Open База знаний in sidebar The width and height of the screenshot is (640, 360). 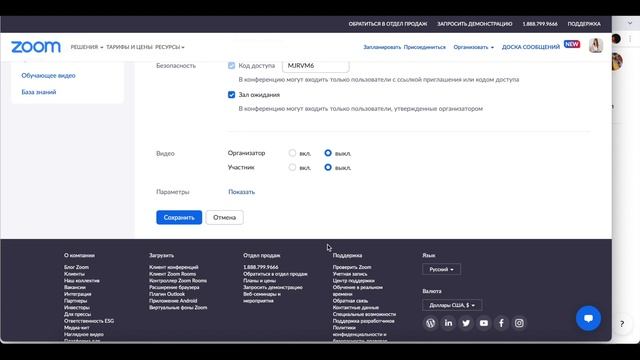pyautogui.click(x=39, y=92)
